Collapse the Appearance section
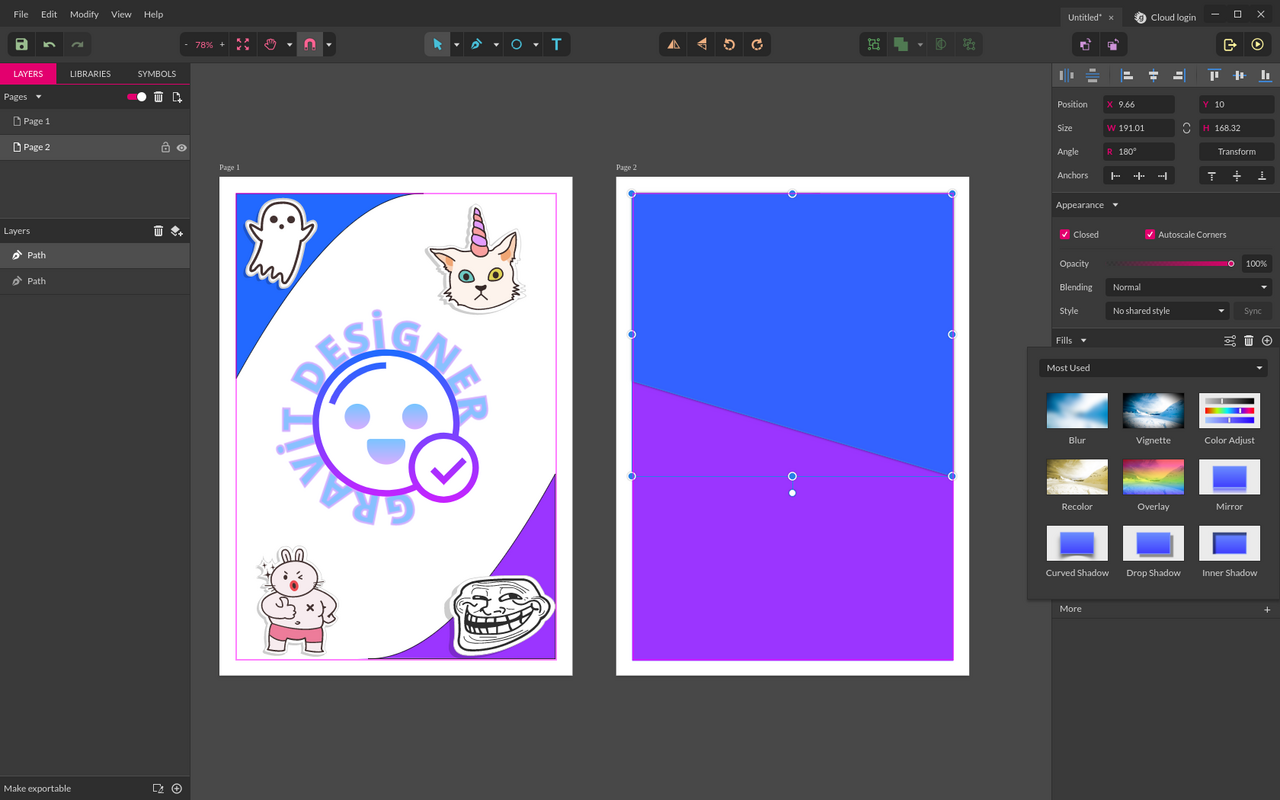1280x800 pixels. (1115, 205)
